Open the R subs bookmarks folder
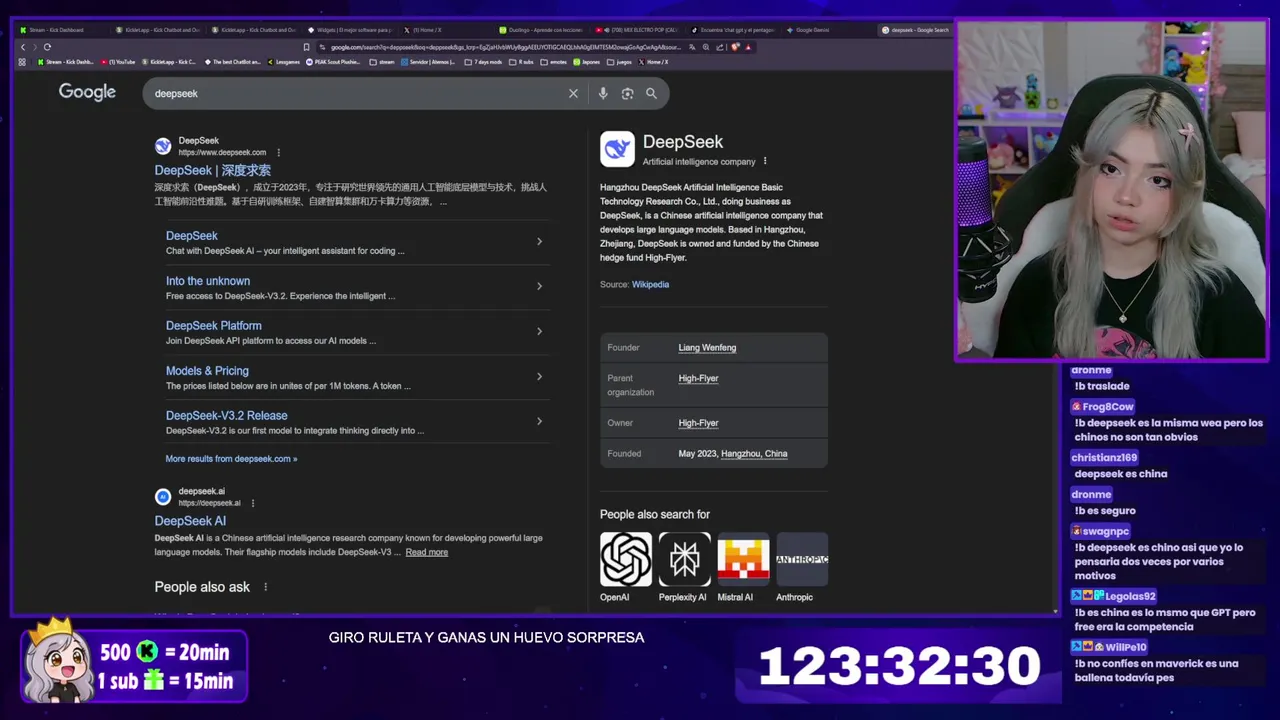The width and height of the screenshot is (1280, 720). point(521,62)
